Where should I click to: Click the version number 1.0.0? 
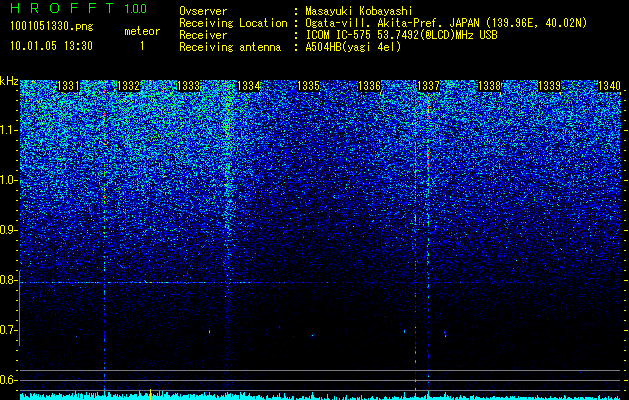(x=136, y=8)
